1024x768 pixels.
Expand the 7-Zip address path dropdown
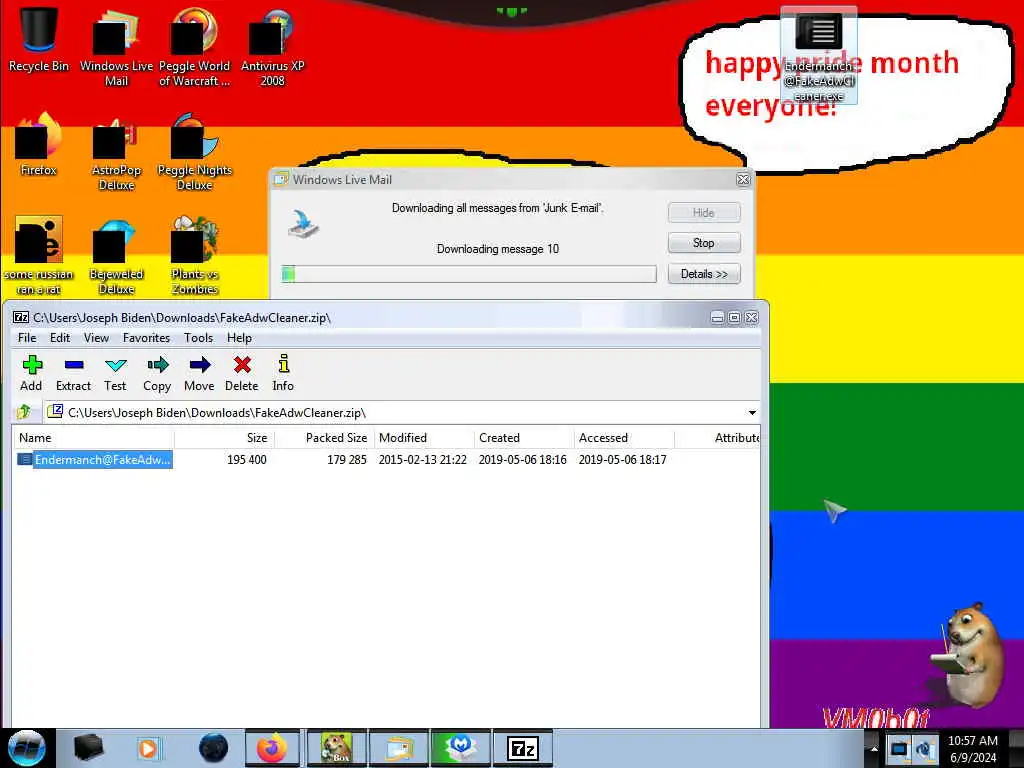point(752,413)
